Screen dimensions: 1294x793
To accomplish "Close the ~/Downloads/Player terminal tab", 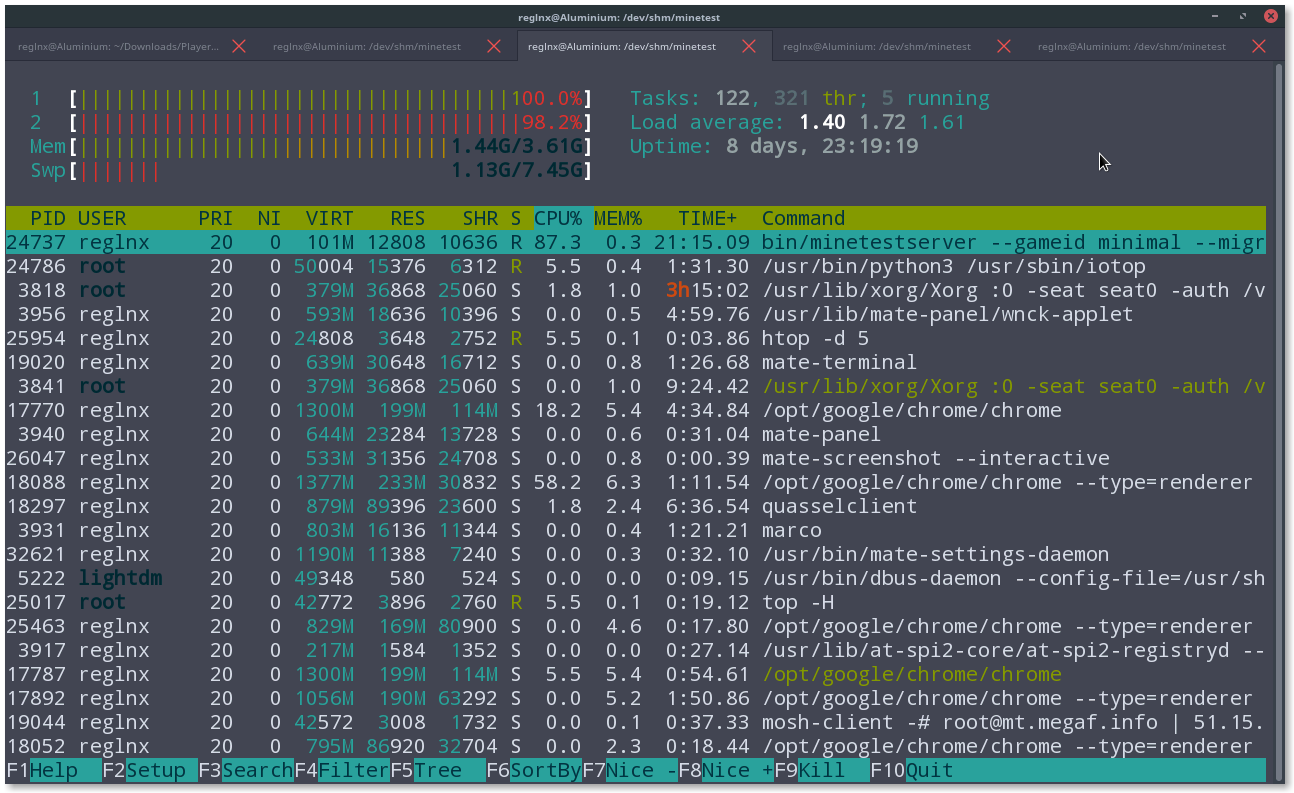I will [x=239, y=46].
